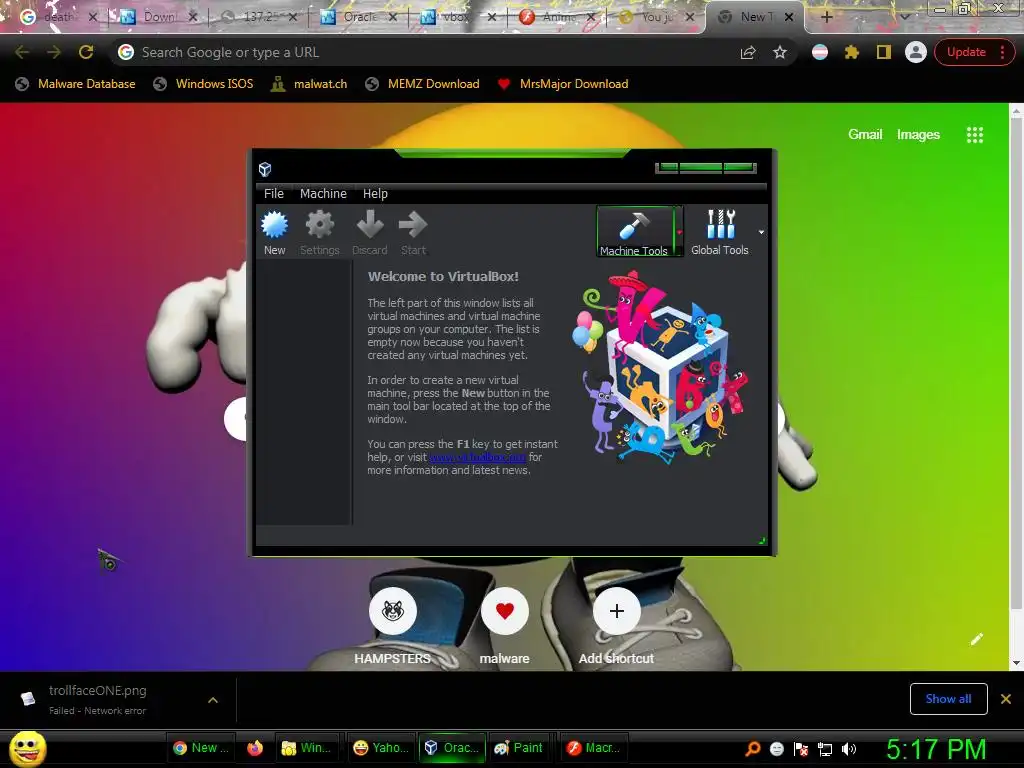The width and height of the screenshot is (1024, 768).
Task: Open Firefox from the taskbar
Action: pyautogui.click(x=255, y=748)
